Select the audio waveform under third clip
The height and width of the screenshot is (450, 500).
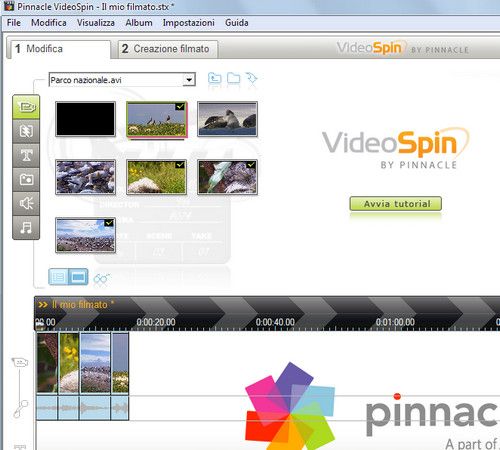click(x=95, y=408)
